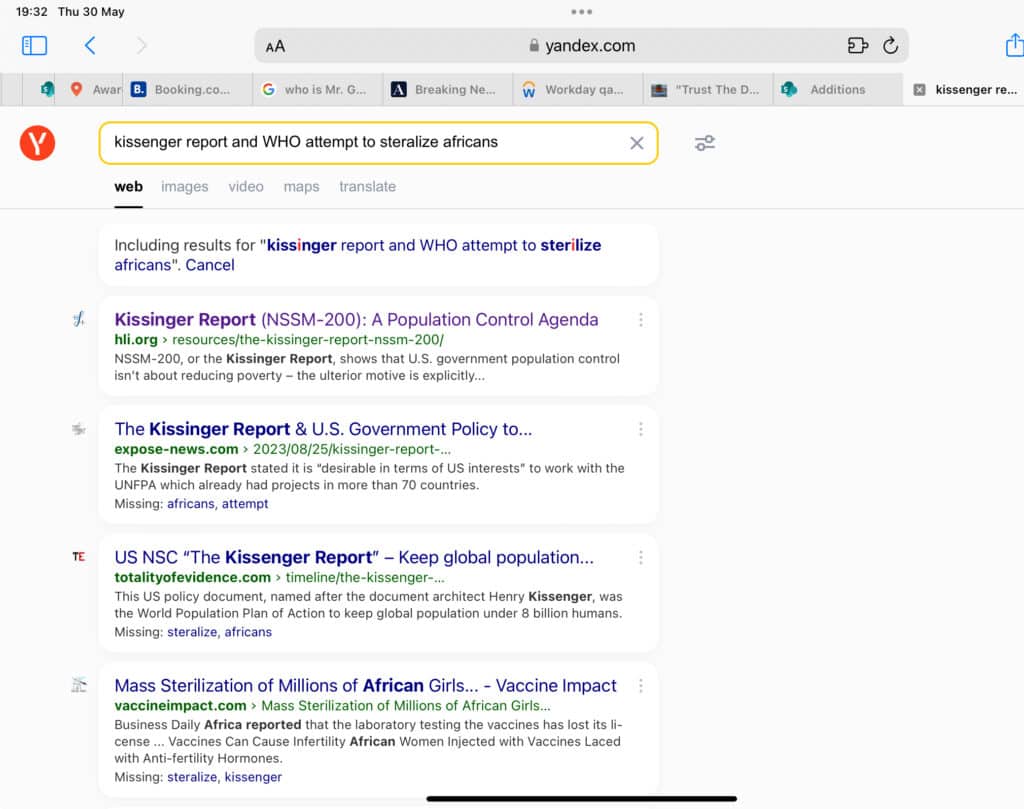
Task: Tap the SharePoint tab icon at far left
Action: click(x=46, y=89)
